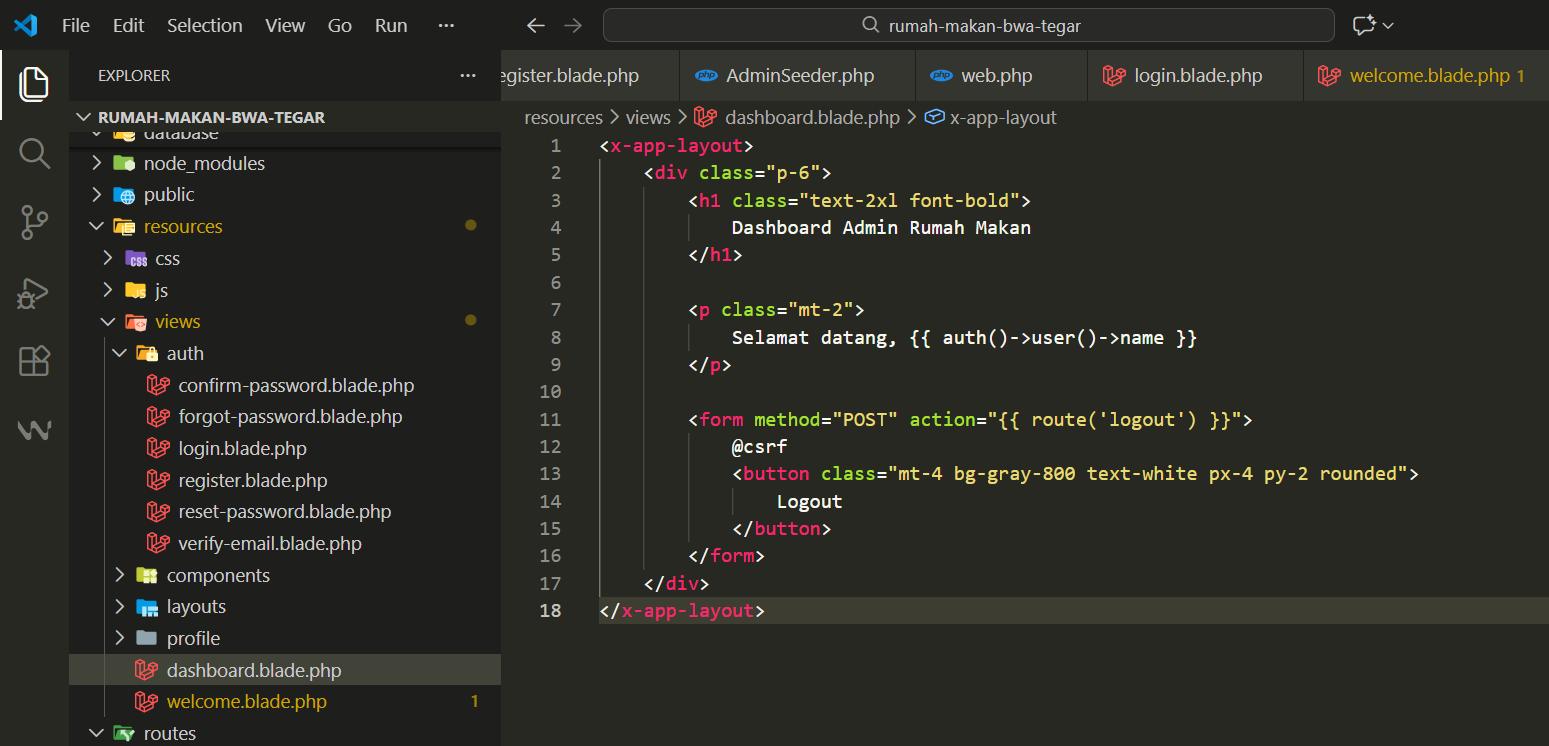This screenshot has width=1549, height=746.
Task: Open the Search view in activity bar
Action: (34, 154)
